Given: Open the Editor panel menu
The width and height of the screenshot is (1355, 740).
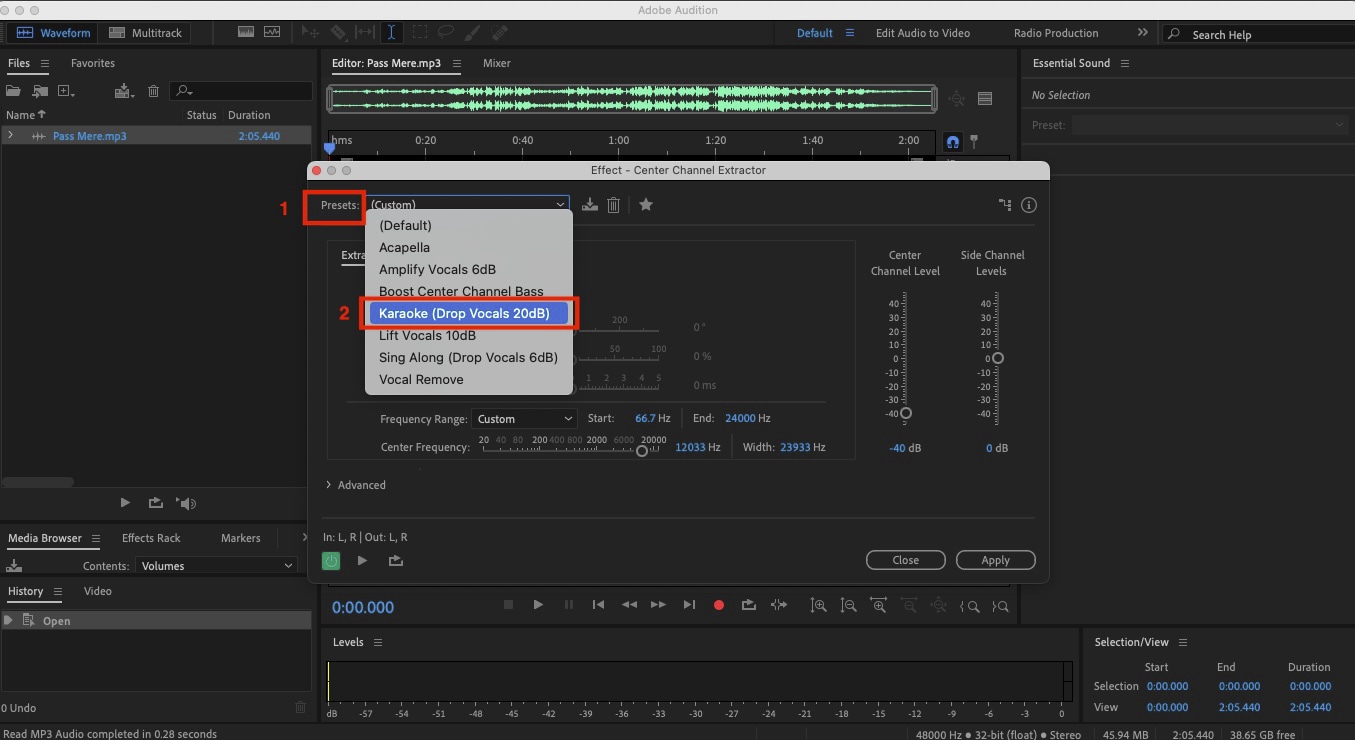Looking at the screenshot, I should [x=456, y=63].
